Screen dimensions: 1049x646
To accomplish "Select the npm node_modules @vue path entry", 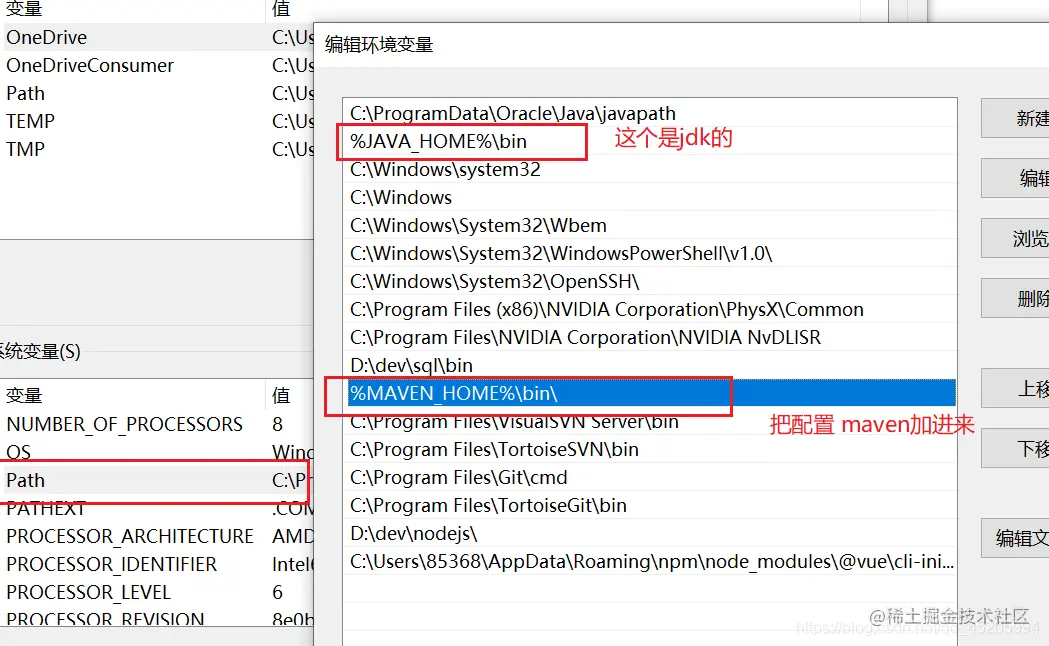I will tap(650, 562).
